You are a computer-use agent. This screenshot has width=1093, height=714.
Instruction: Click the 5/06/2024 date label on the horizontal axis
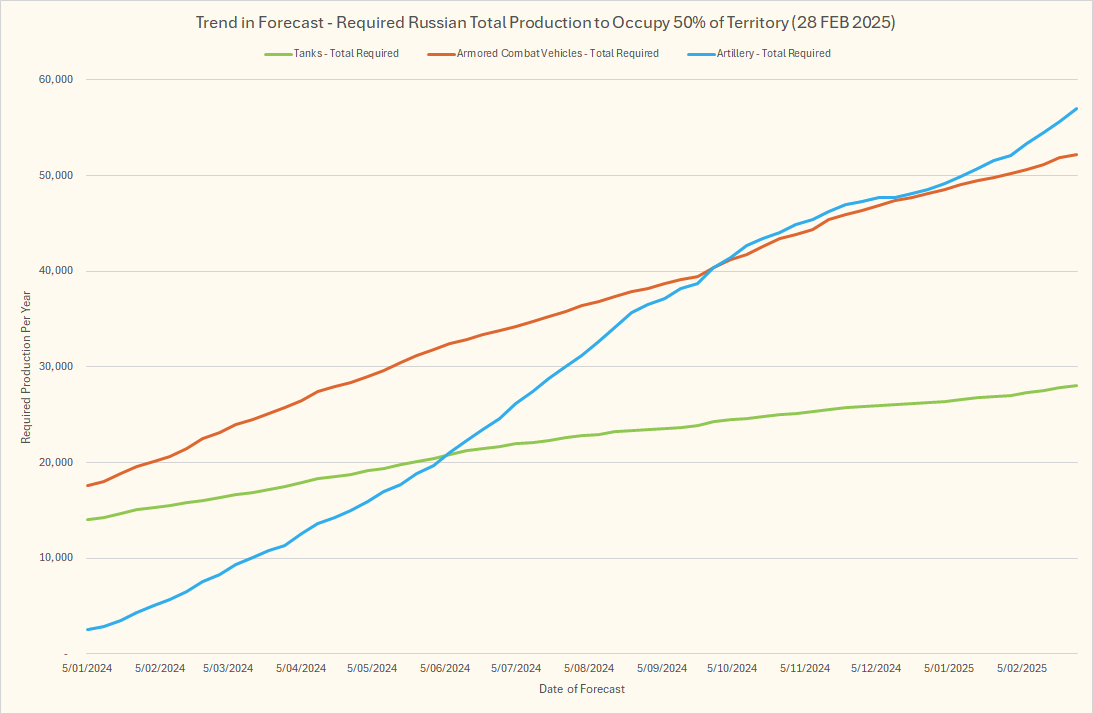point(445,667)
